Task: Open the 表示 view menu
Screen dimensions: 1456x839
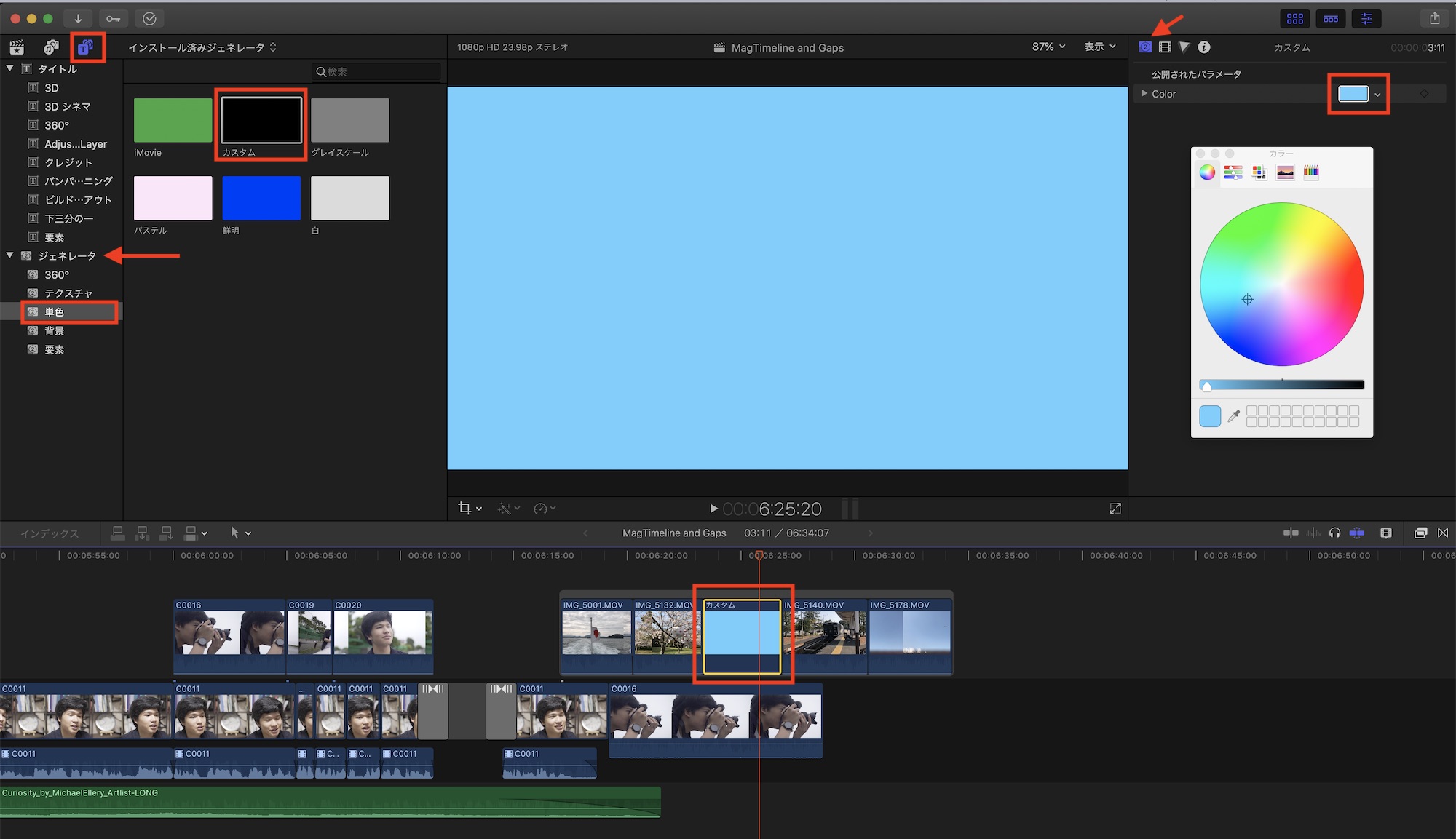Action: (1099, 47)
